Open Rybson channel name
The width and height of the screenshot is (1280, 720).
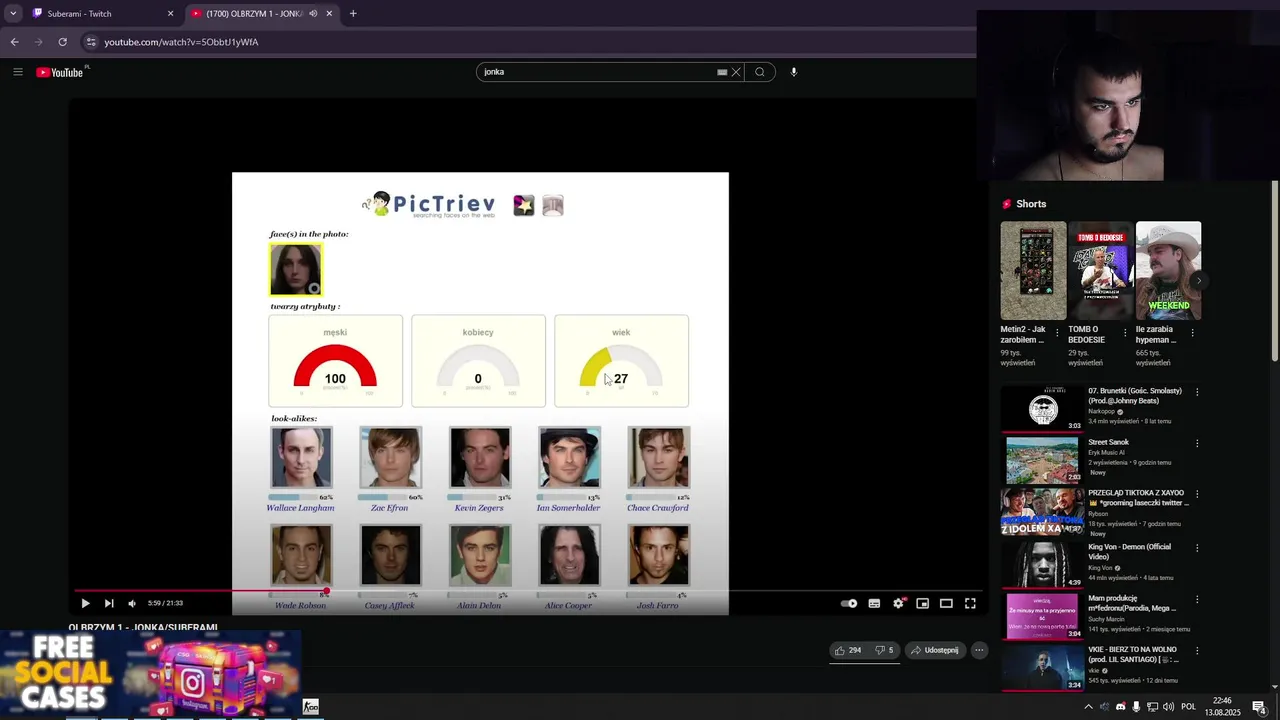coord(1098,514)
